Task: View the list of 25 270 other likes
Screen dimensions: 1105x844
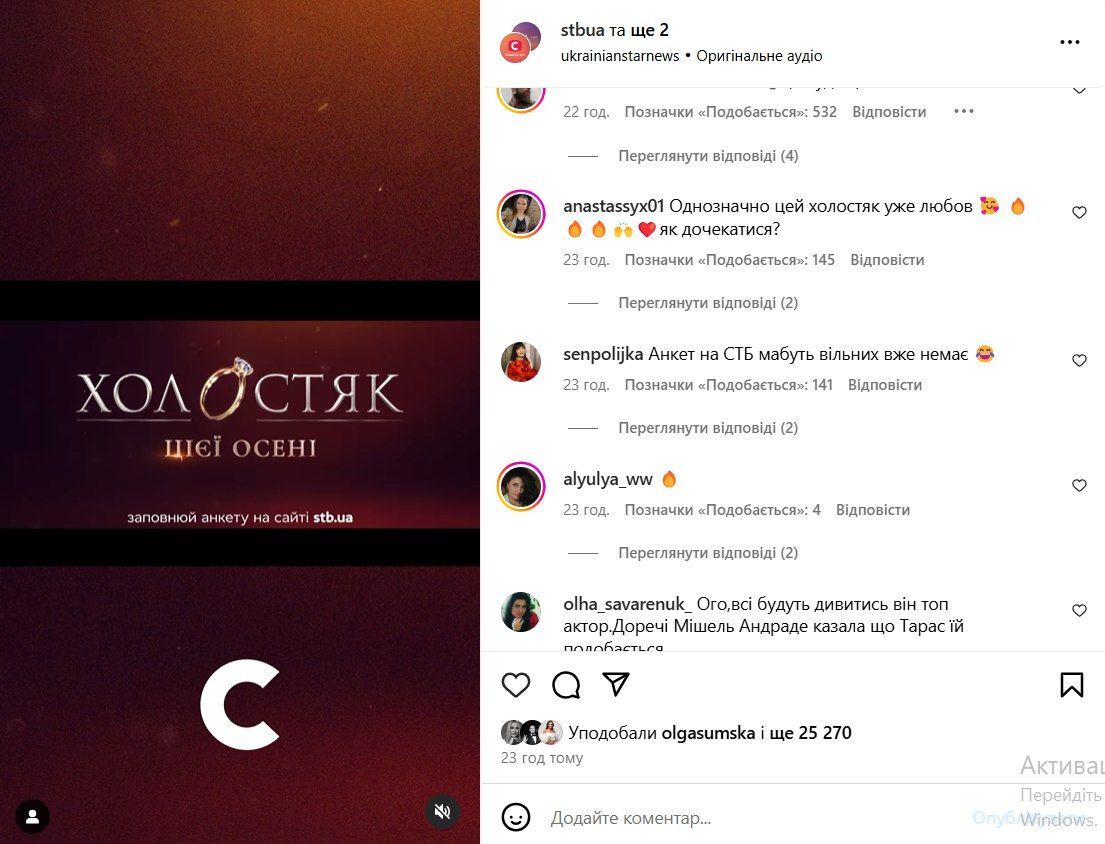Action: coord(810,733)
